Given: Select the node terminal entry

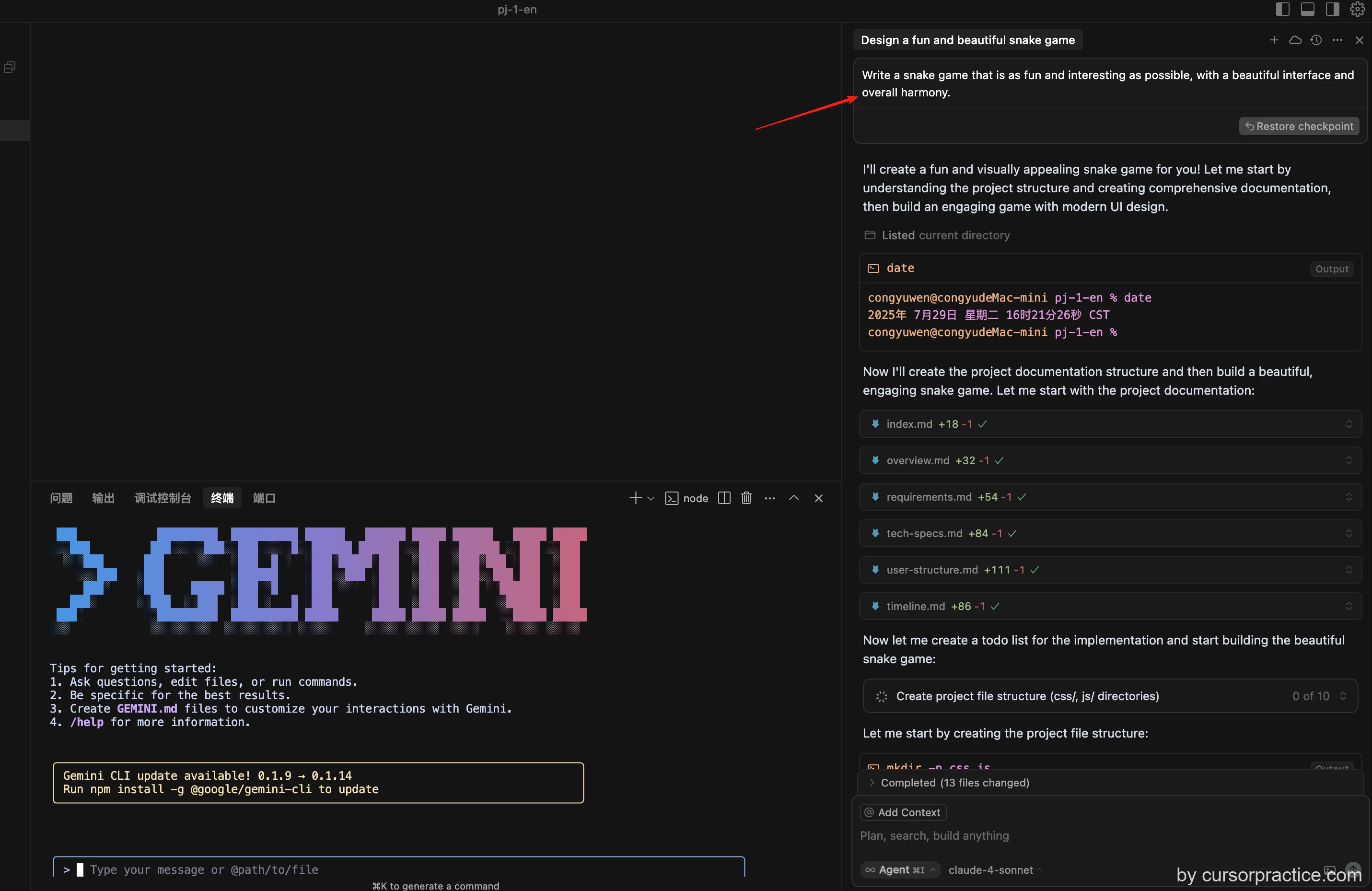Looking at the screenshot, I should click(x=686, y=498).
